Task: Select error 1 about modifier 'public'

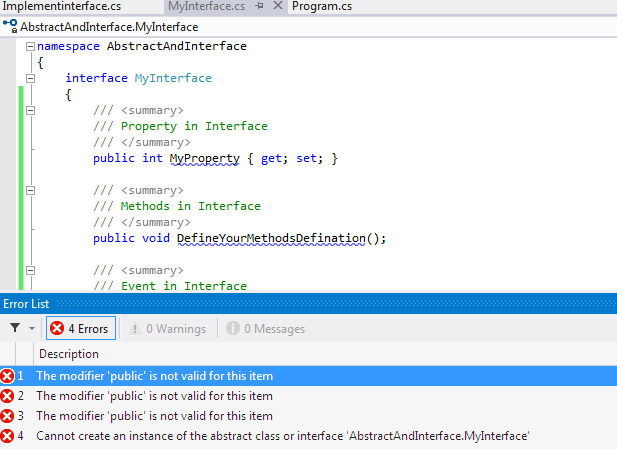Action: (x=308, y=376)
